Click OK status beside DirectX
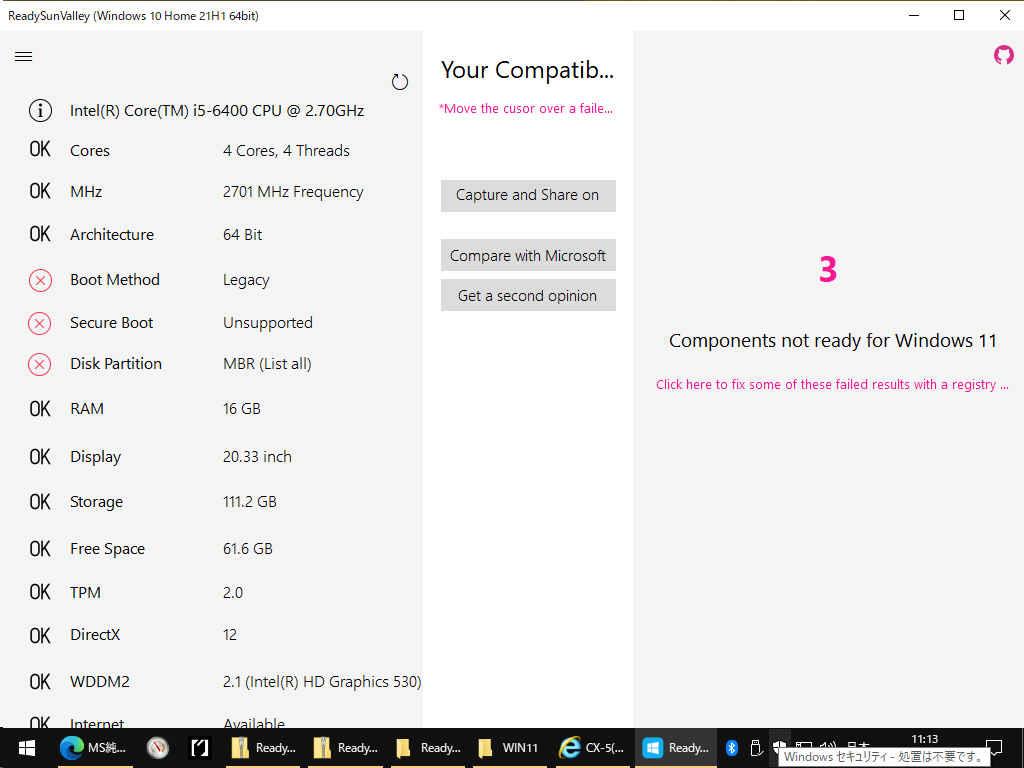 click(40, 635)
